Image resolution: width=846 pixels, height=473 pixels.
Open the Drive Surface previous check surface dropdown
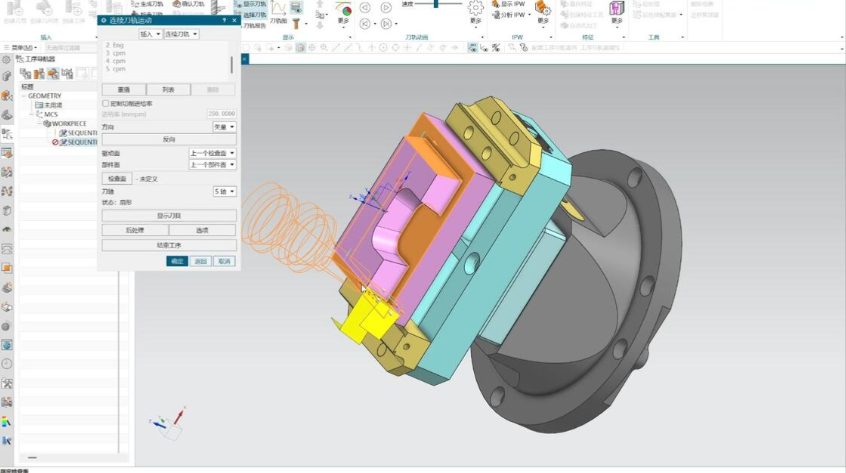[213, 153]
